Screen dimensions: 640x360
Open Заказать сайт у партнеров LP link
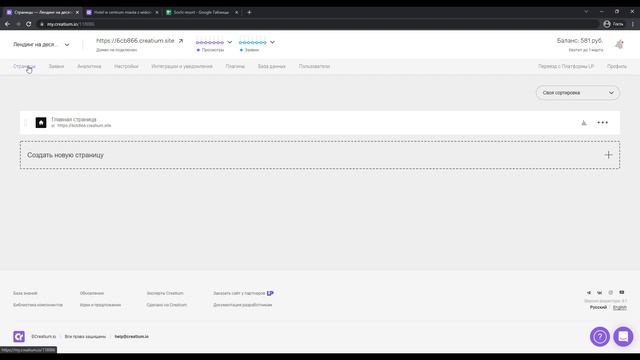tap(243, 293)
